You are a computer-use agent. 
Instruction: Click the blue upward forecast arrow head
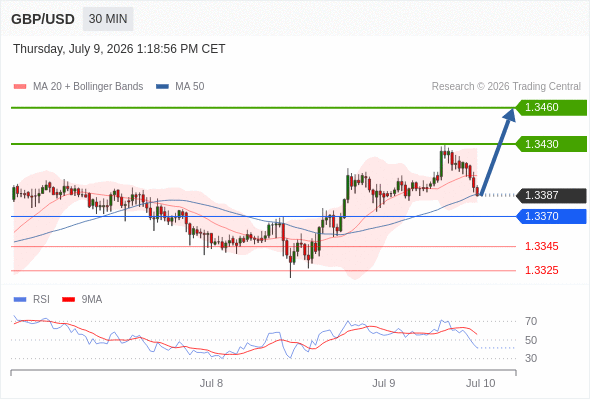point(509,115)
